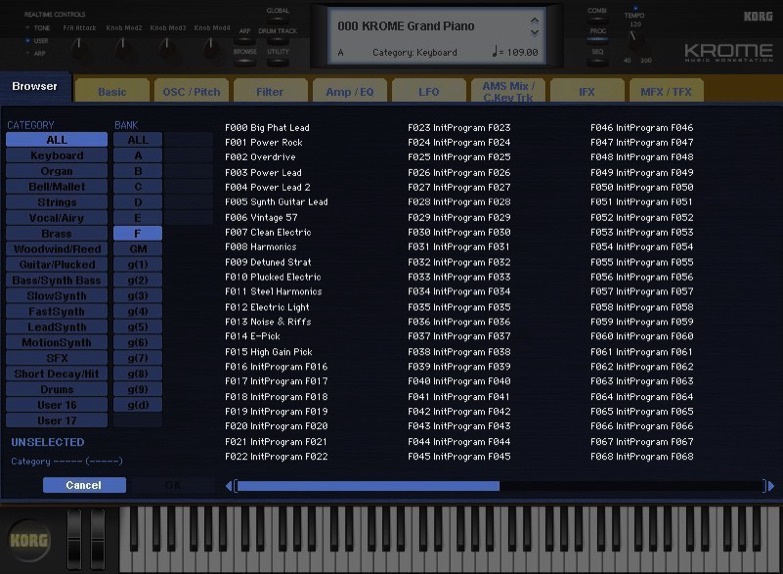The image size is (783, 574).
Task: Click the left arrow of program scrollbar
Action: 229,486
